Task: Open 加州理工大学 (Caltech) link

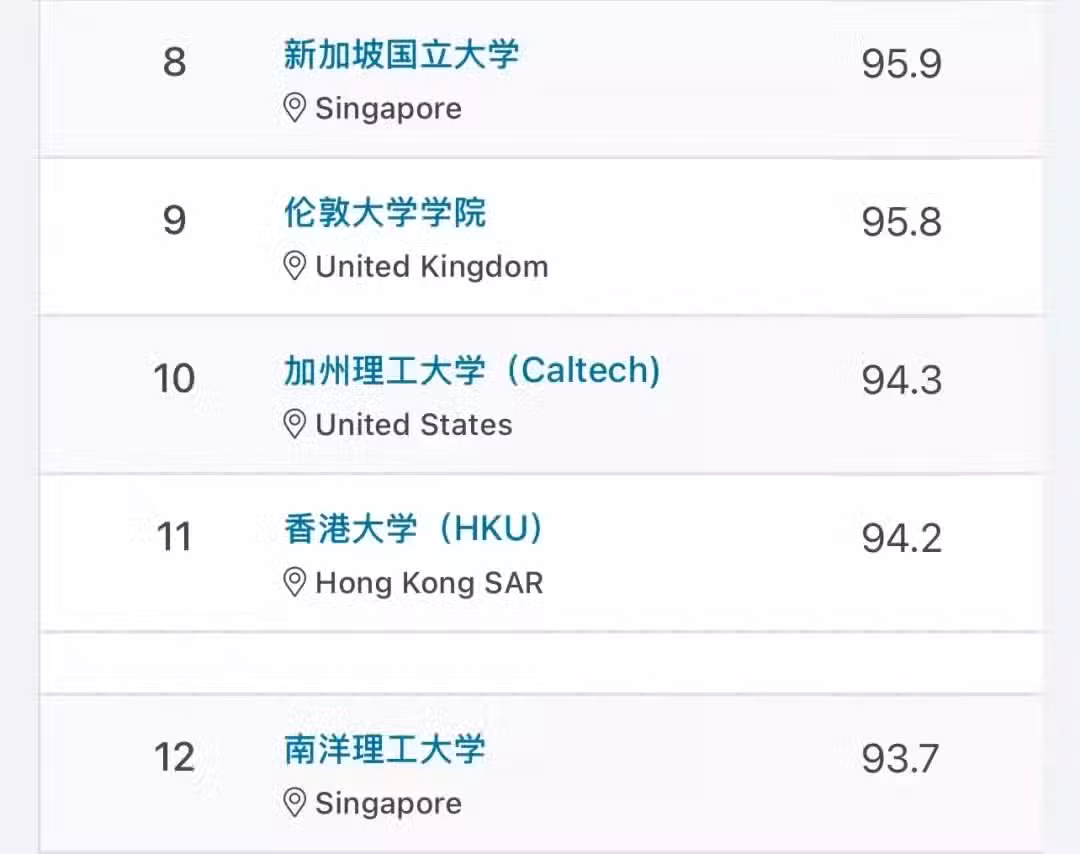Action: 472,371
